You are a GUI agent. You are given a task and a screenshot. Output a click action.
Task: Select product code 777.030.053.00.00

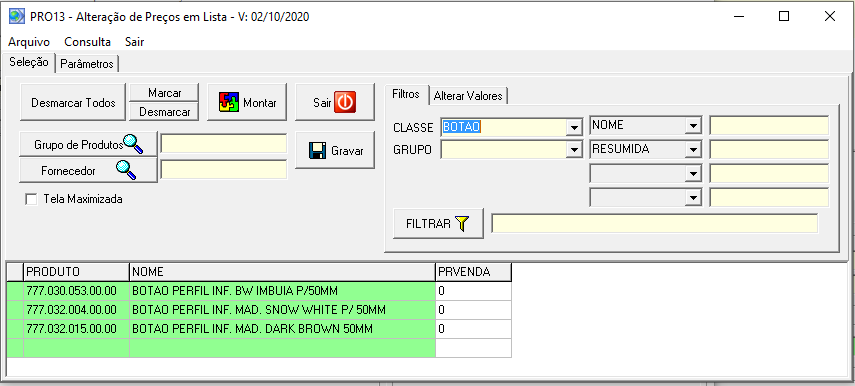(76, 291)
